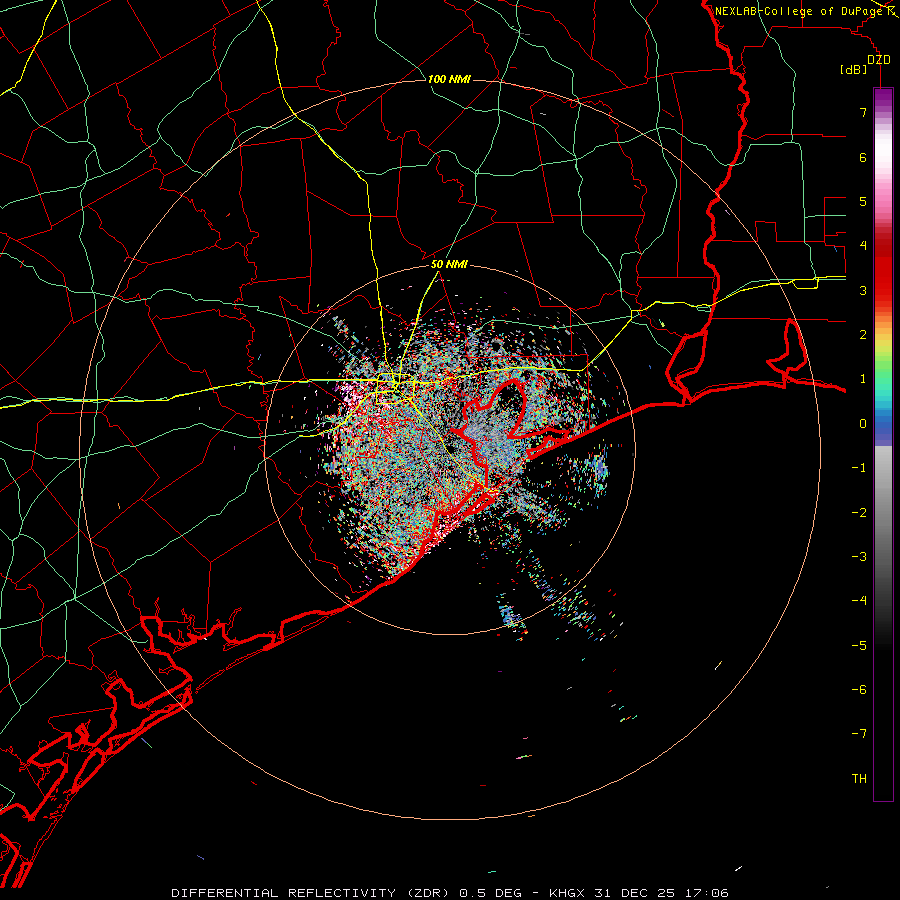Click the TH label on color scale
This screenshot has height=900, width=900.
859,779
